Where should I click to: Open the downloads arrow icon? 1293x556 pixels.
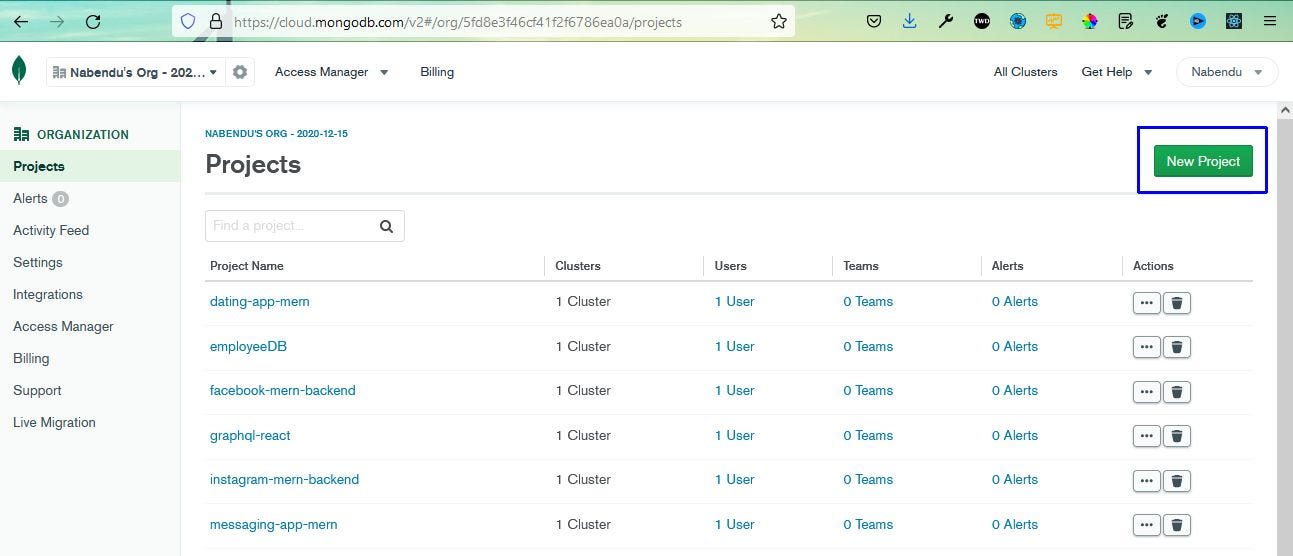910,21
